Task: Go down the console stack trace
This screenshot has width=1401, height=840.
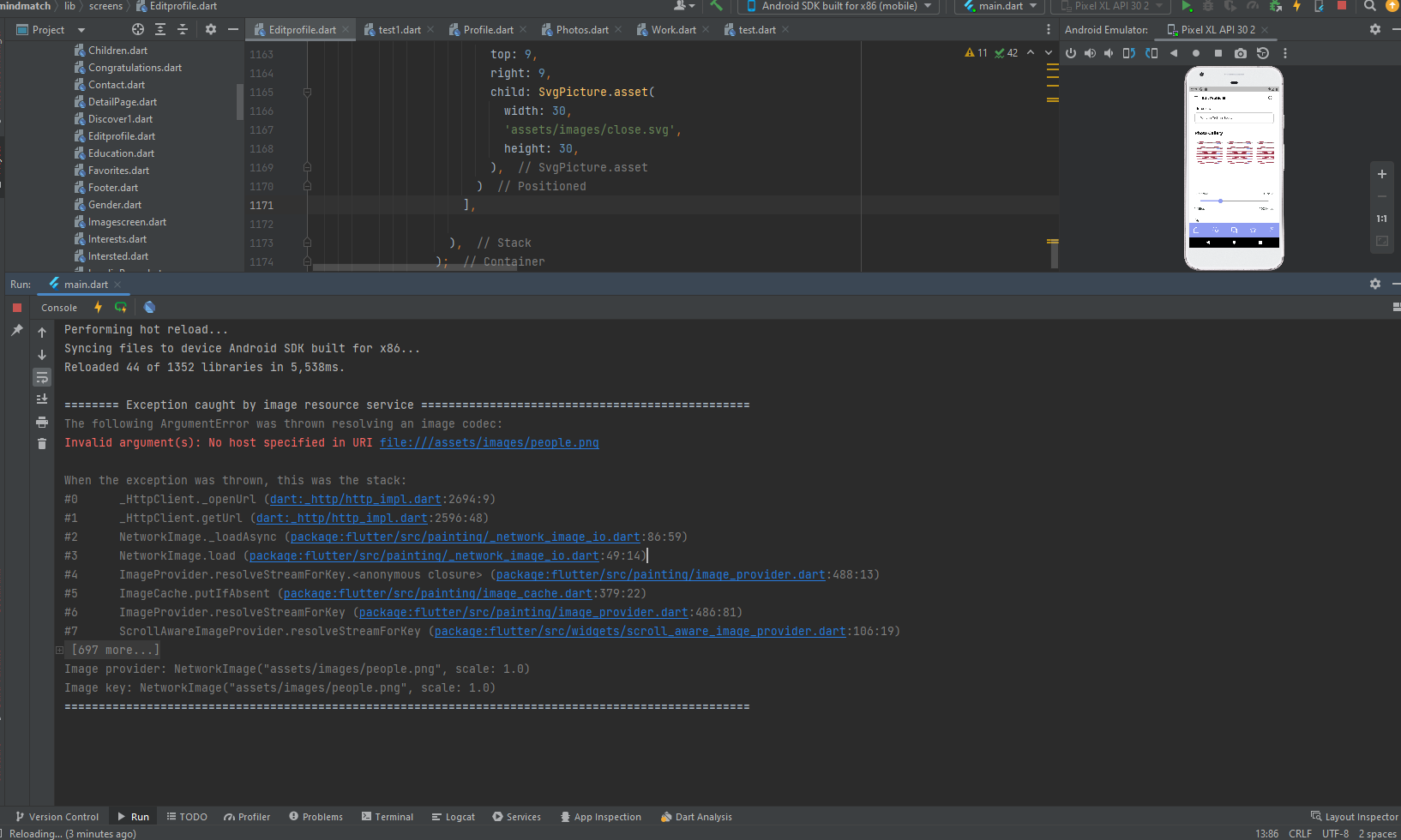Action: click(42, 355)
